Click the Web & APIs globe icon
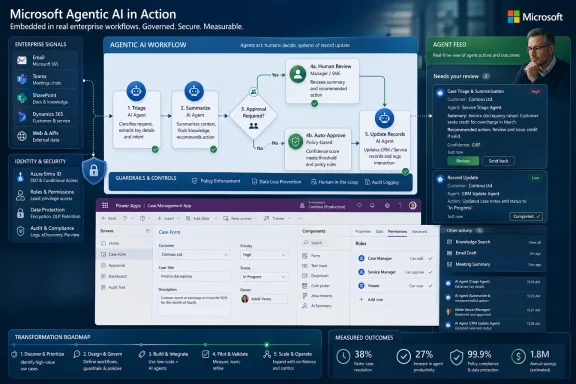Image resolution: width=576 pixels, height=384 pixels. click(22, 136)
